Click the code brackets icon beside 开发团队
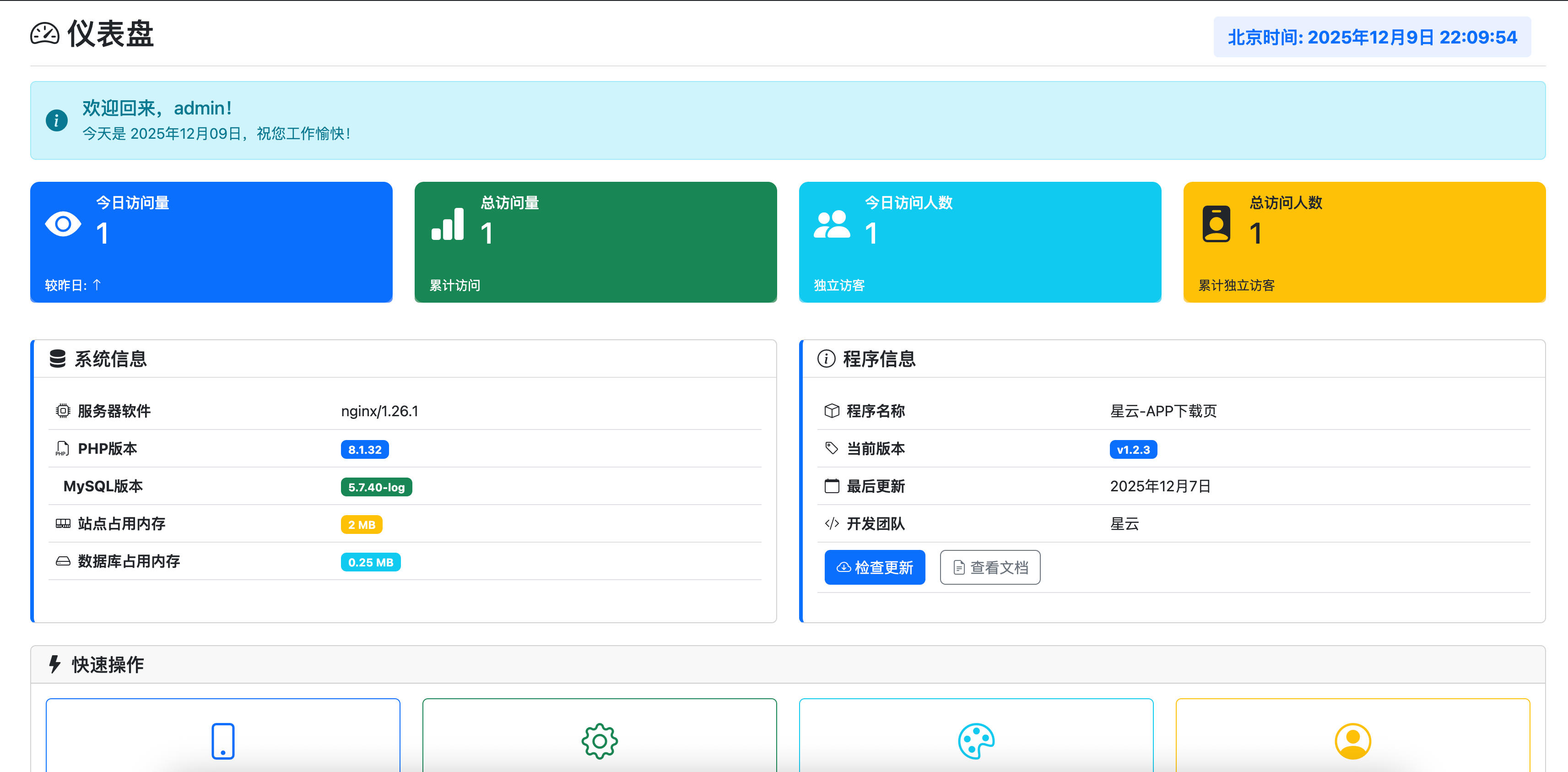Viewport: 1568px width, 772px height. [832, 524]
